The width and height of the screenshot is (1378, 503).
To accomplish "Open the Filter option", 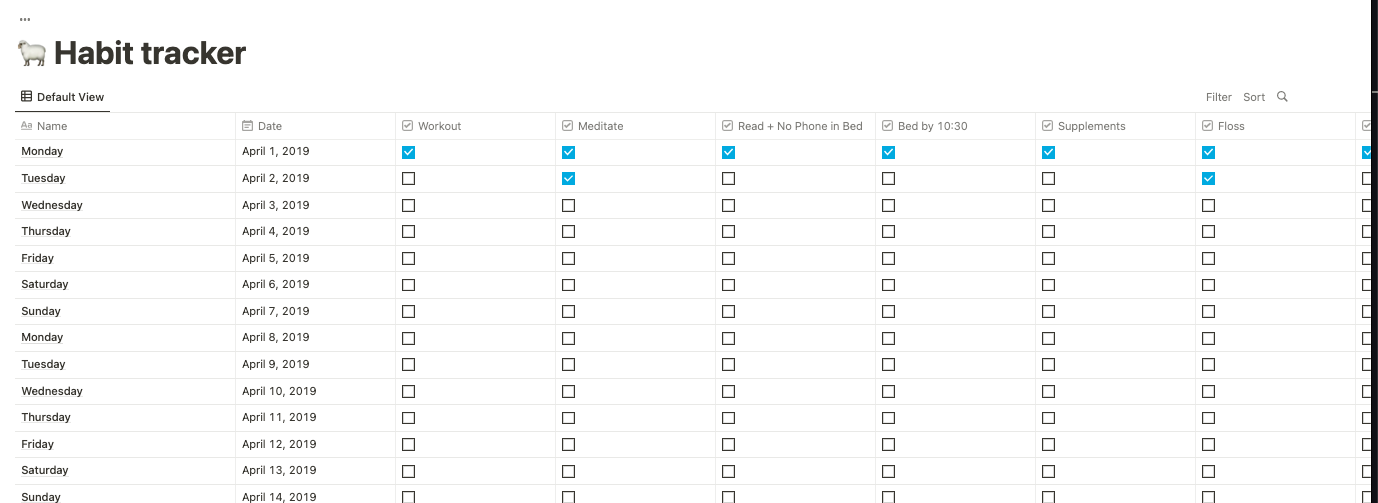I will (x=1218, y=97).
